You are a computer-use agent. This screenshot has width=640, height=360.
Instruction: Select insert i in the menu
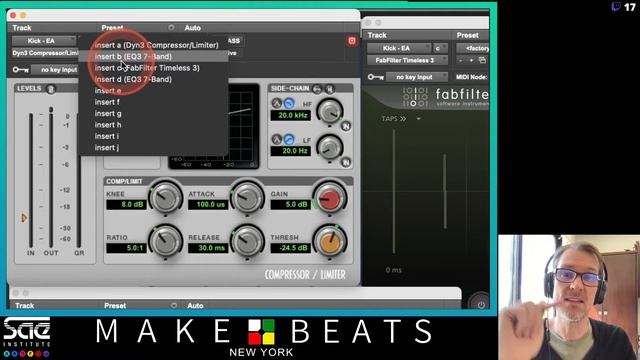pos(107,136)
